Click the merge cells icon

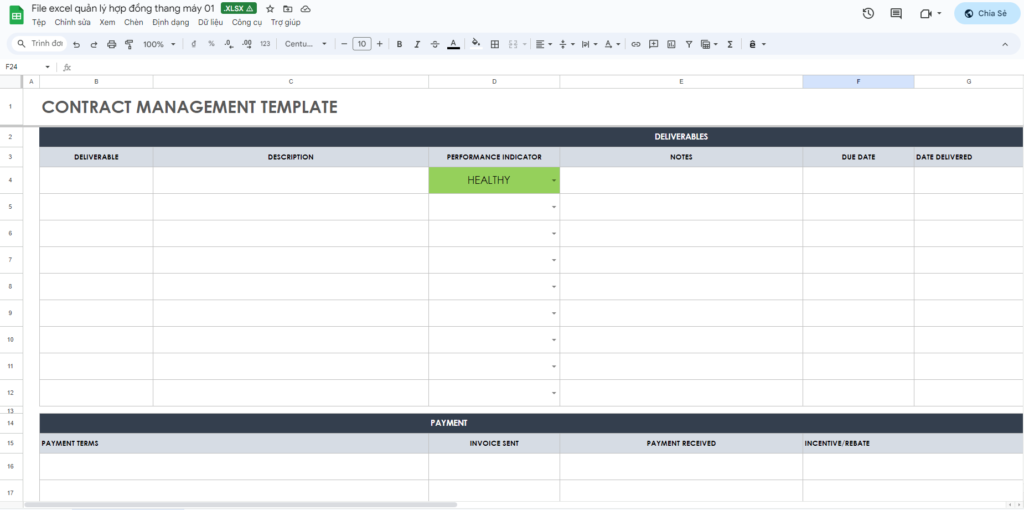point(513,44)
